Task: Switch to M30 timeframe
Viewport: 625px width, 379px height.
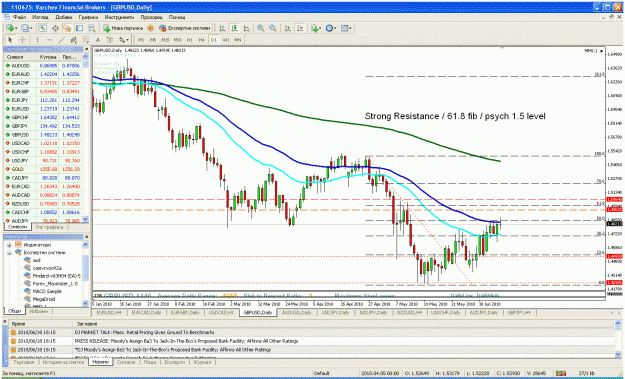Action: point(177,40)
